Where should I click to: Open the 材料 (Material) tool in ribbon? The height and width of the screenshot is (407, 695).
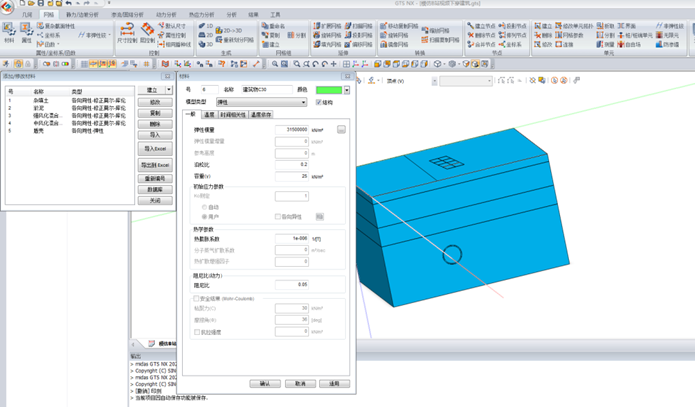point(9,33)
